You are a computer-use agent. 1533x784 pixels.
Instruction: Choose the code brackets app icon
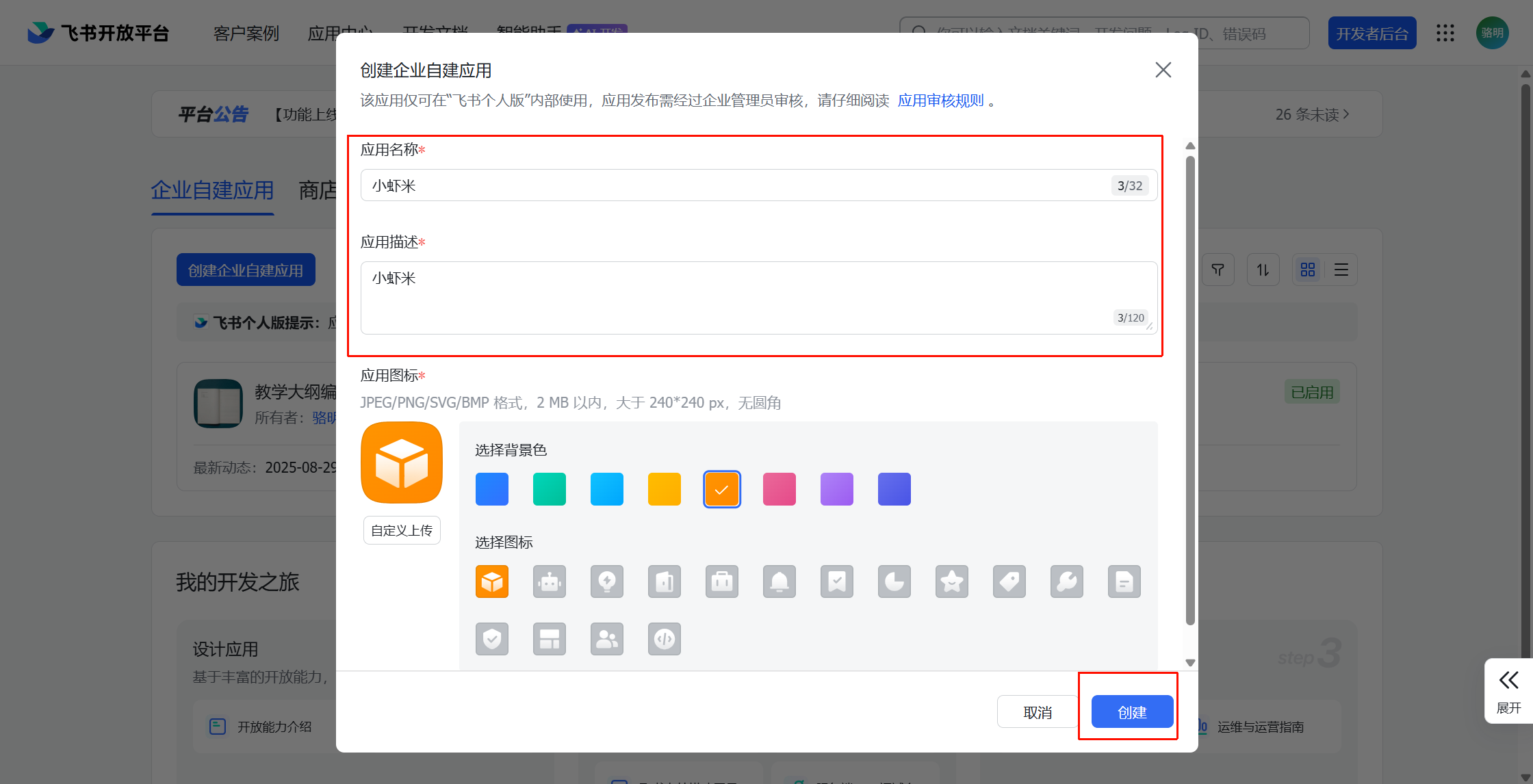665,639
